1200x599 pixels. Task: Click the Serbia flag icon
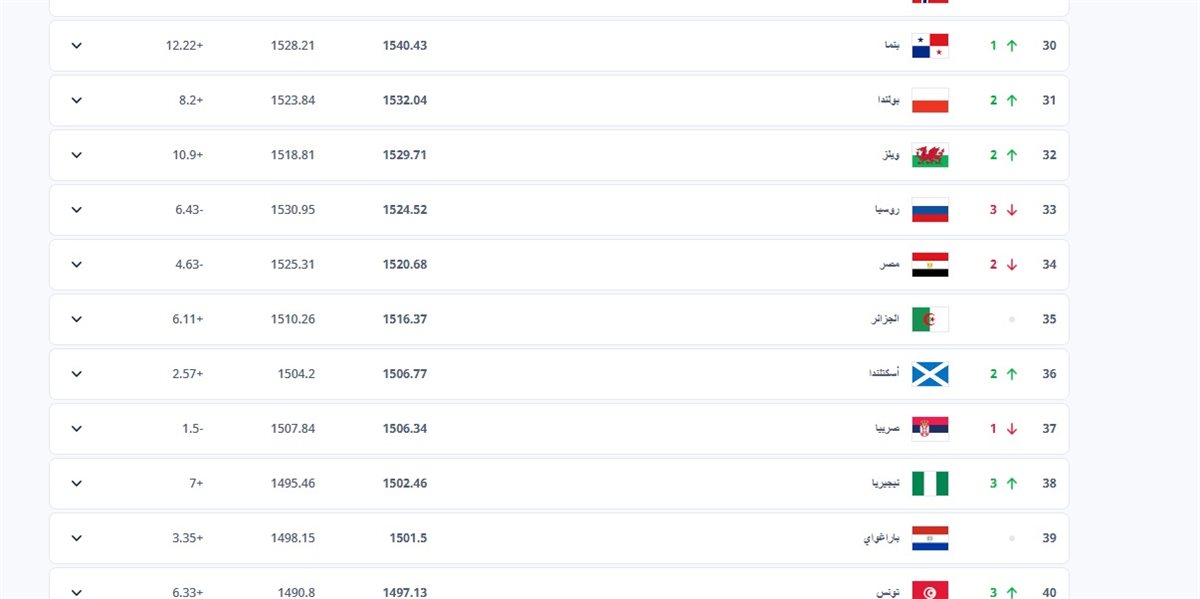coord(929,429)
